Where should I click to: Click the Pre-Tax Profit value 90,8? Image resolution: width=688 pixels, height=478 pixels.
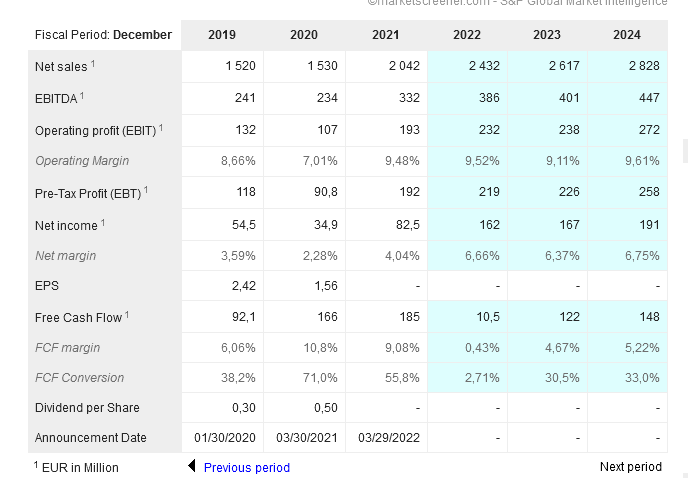326,192
